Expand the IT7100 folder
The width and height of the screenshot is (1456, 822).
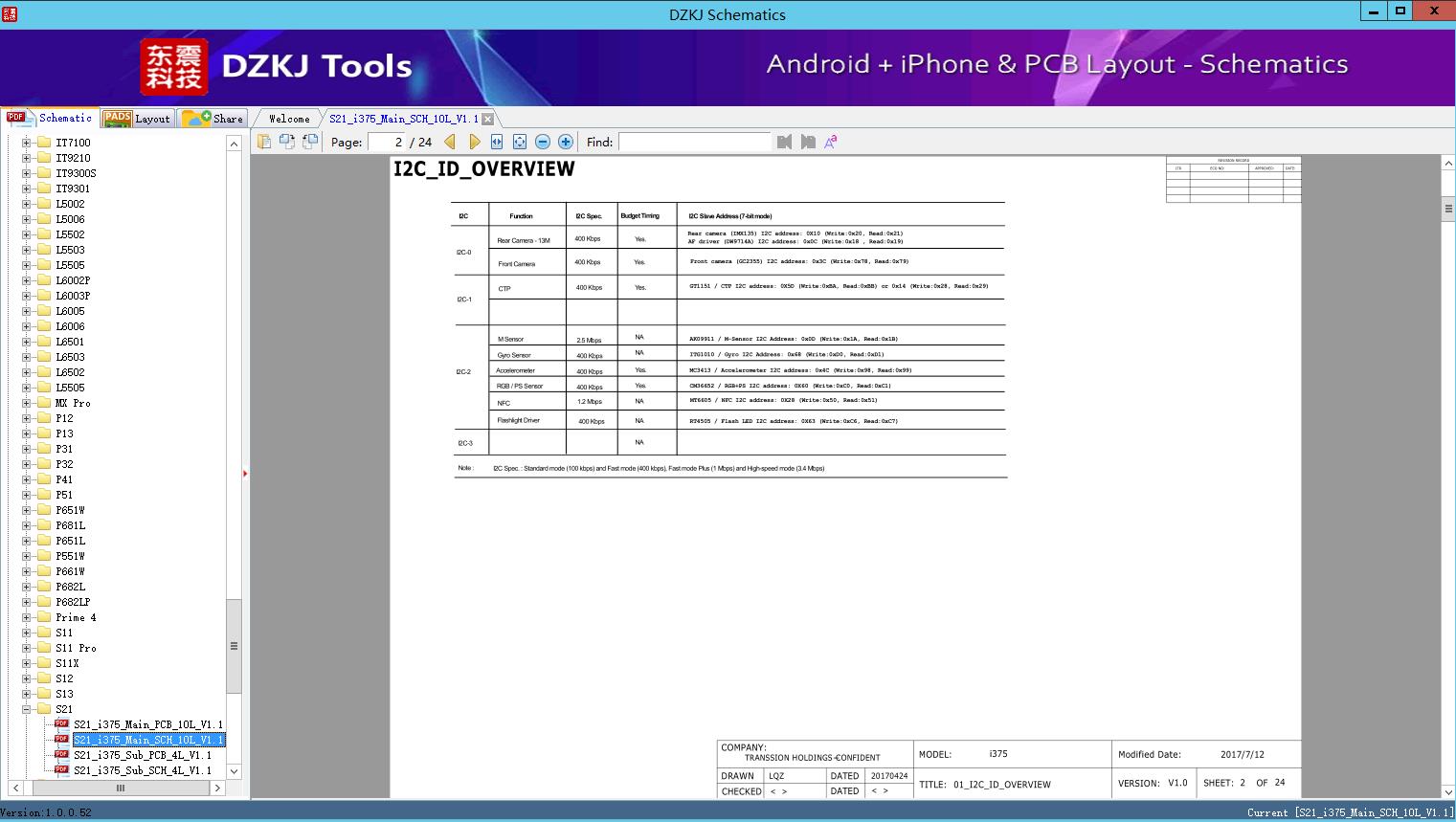click(27, 143)
